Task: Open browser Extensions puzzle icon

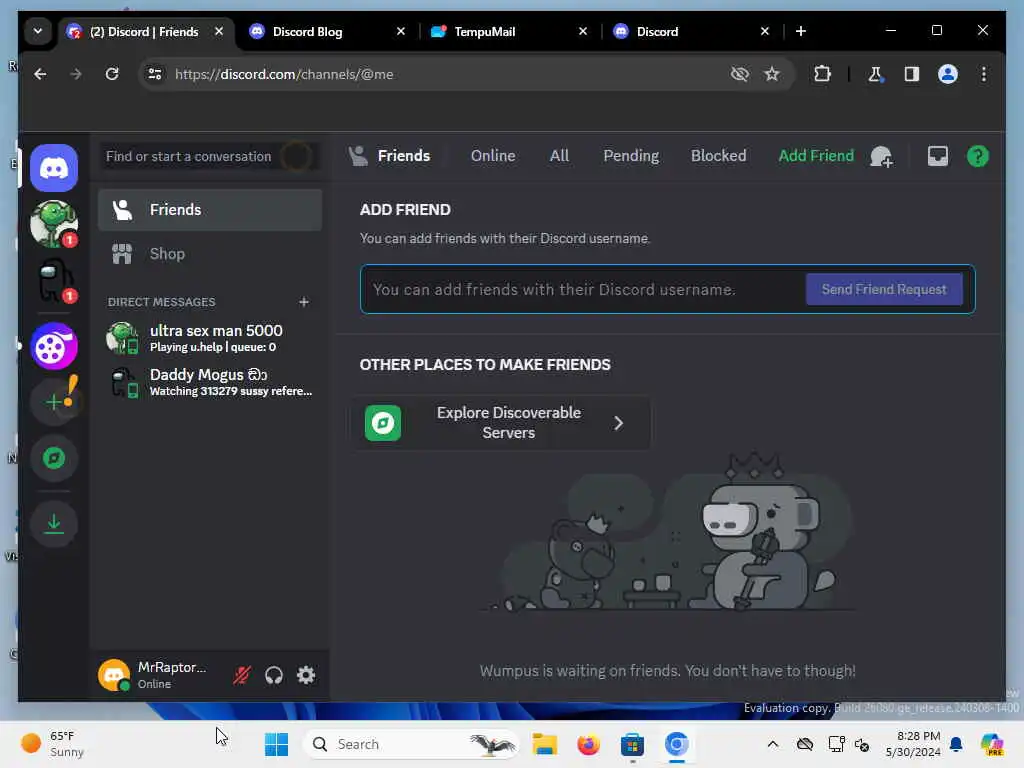Action: pyautogui.click(x=822, y=74)
